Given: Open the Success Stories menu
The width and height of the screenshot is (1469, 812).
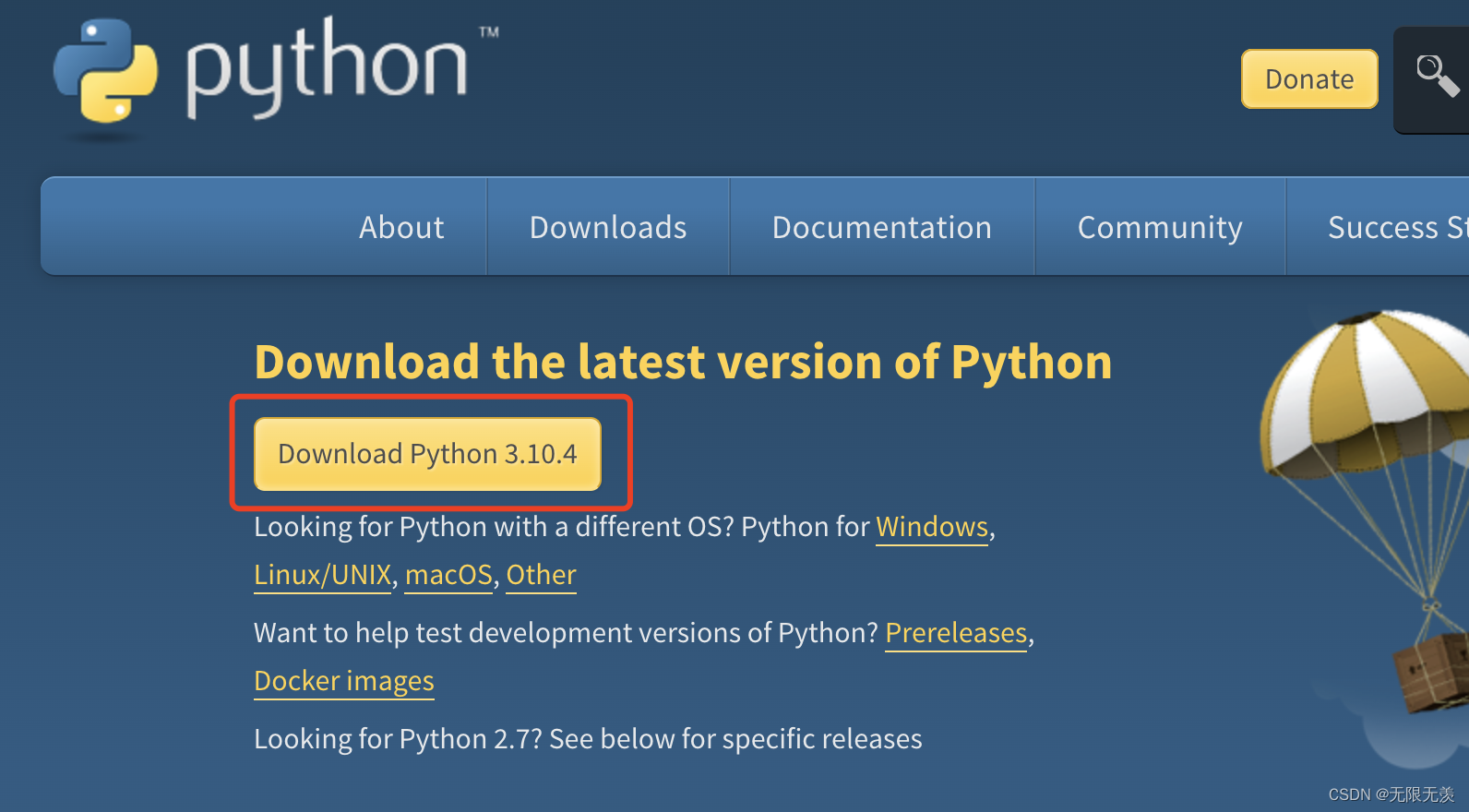Looking at the screenshot, I should pyautogui.click(x=1396, y=227).
